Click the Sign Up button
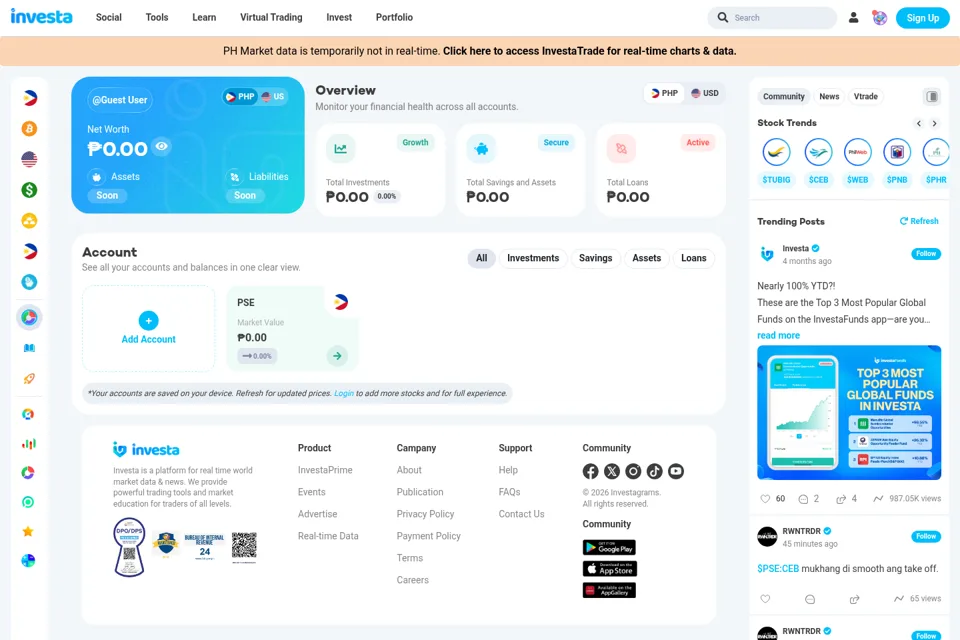Viewport: 960px width, 640px height. point(922,18)
